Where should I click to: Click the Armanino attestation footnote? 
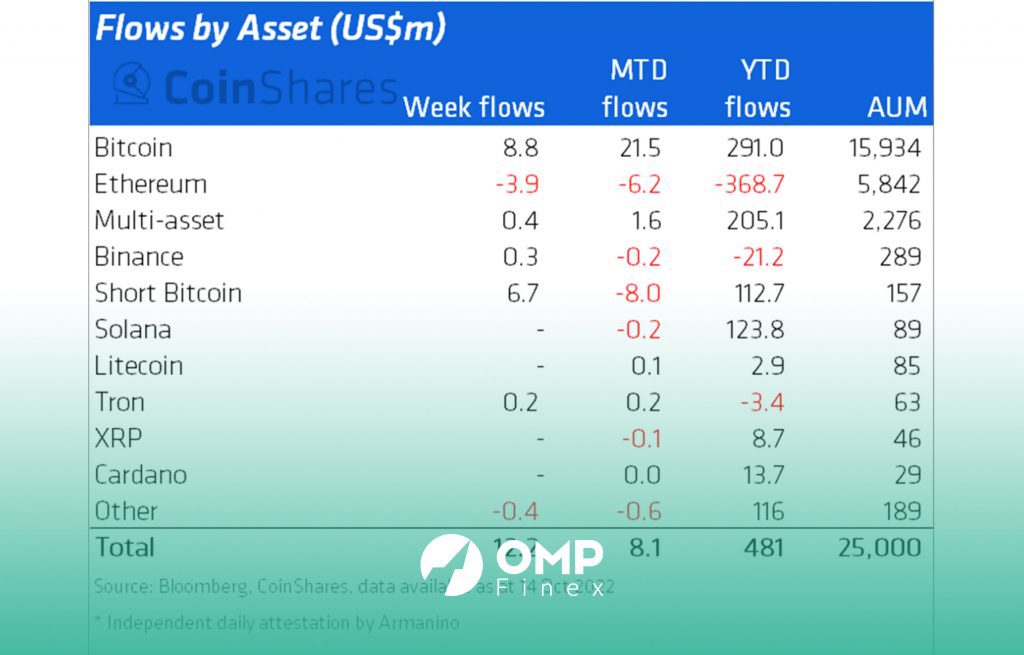pyautogui.click(x=277, y=622)
